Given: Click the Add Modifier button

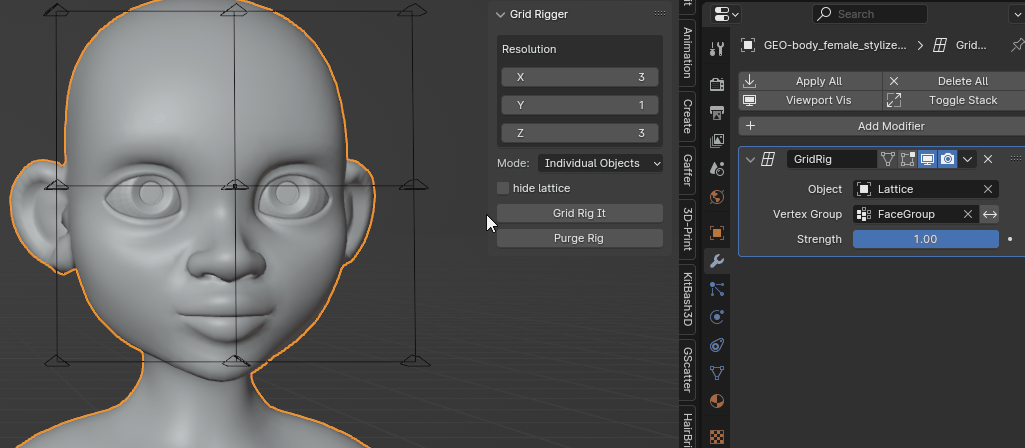Looking at the screenshot, I should [882, 126].
